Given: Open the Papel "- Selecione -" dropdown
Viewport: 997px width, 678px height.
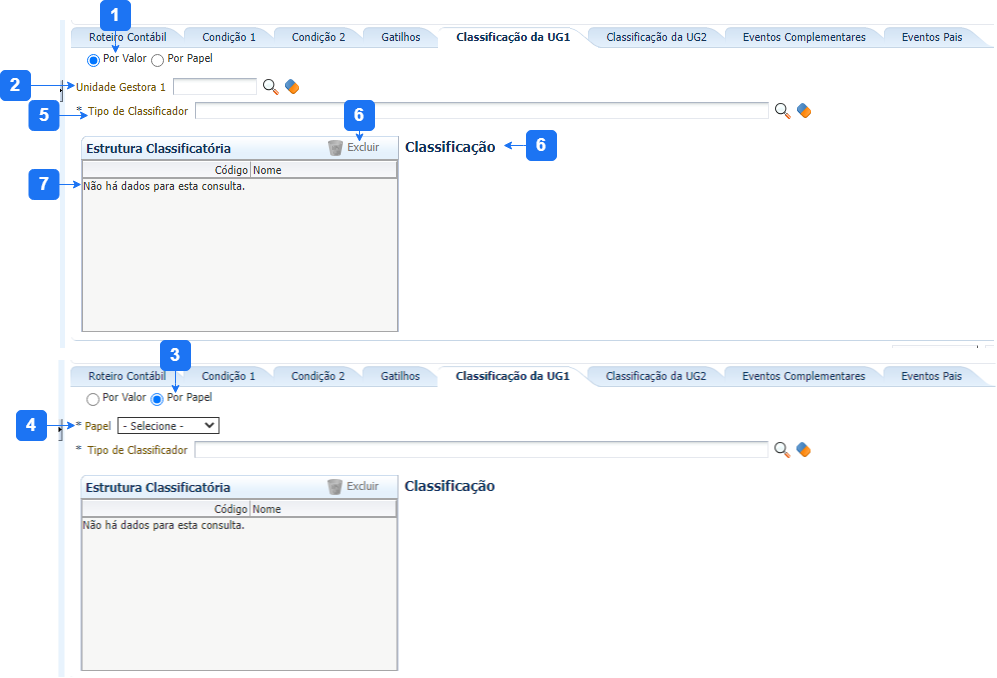Looking at the screenshot, I should coord(168,425).
